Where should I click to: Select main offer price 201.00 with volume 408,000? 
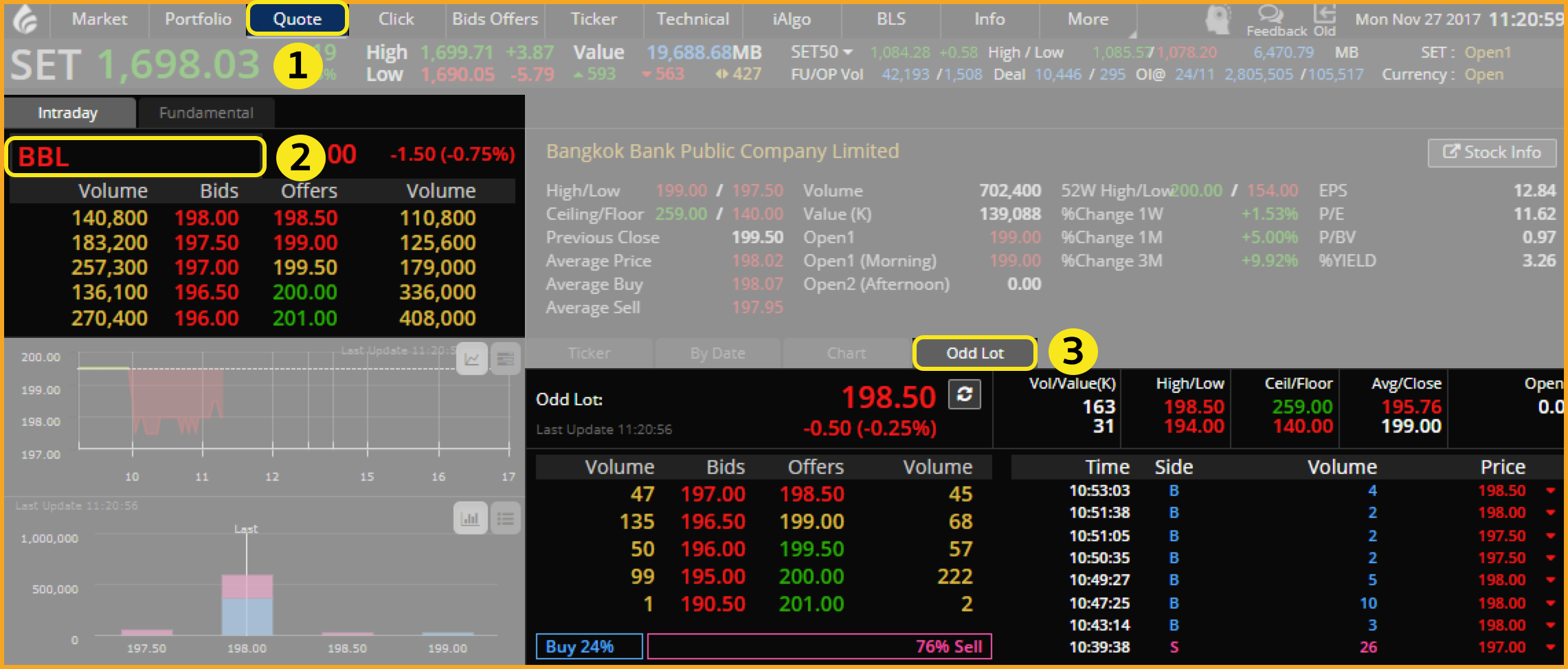point(305,318)
